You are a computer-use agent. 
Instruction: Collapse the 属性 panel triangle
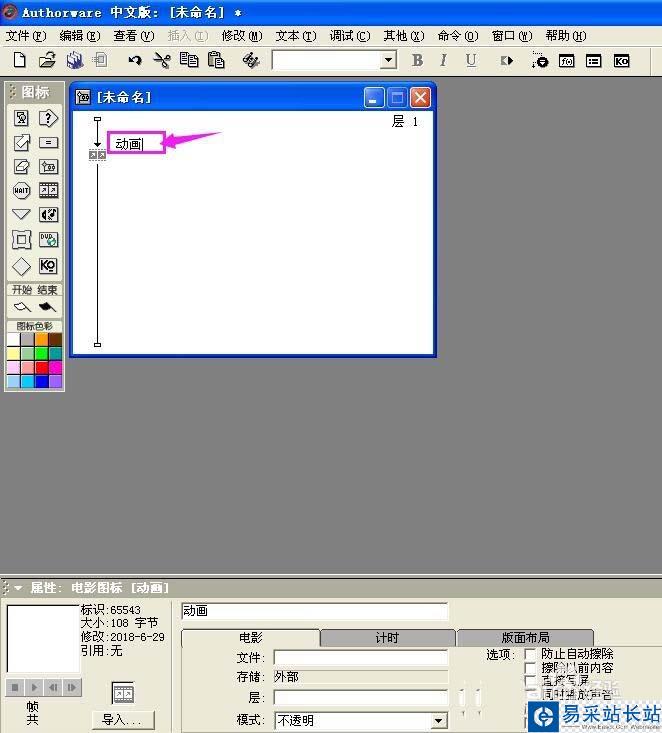[18, 588]
